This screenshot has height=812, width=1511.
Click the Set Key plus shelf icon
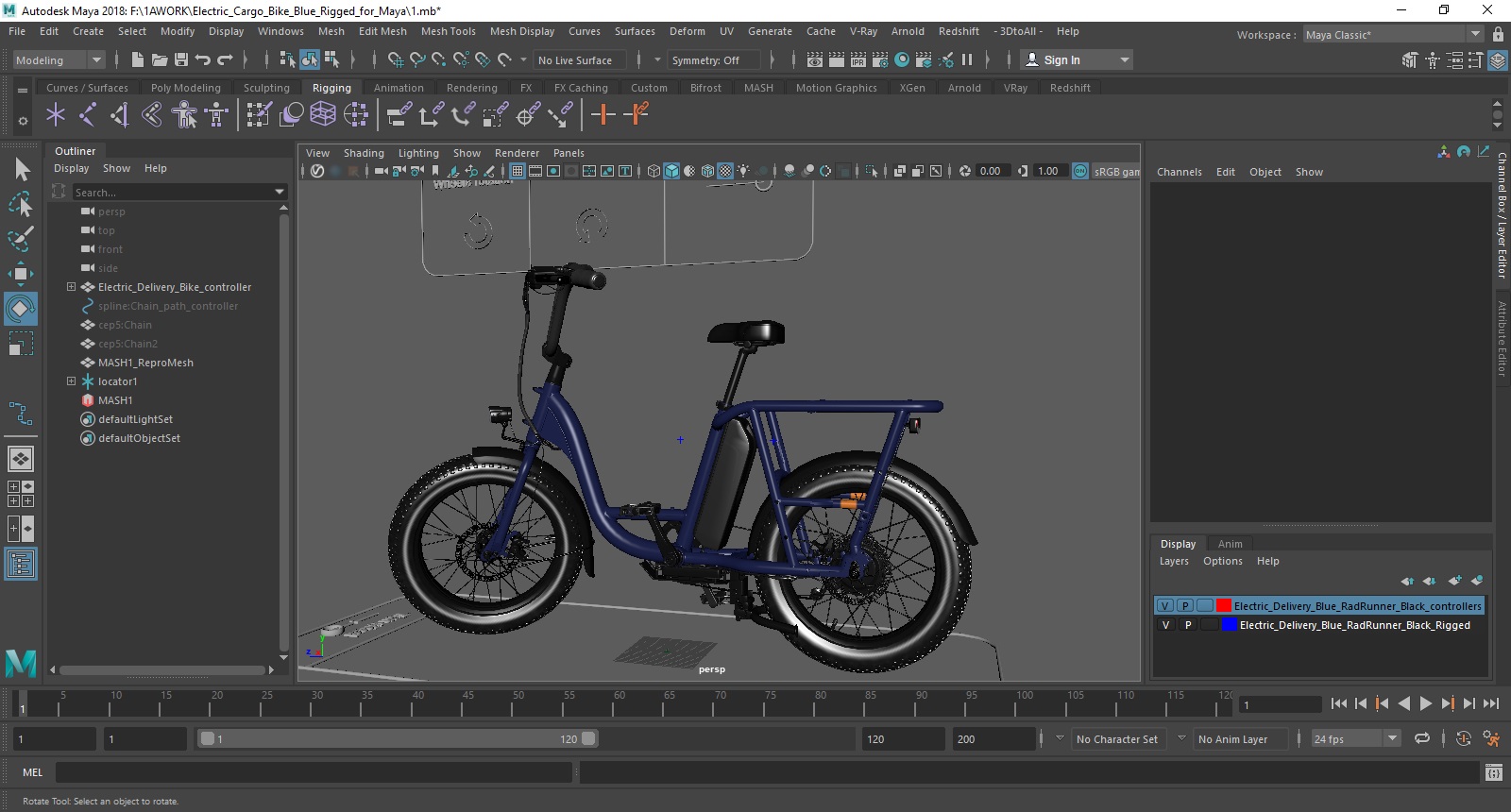click(x=603, y=115)
